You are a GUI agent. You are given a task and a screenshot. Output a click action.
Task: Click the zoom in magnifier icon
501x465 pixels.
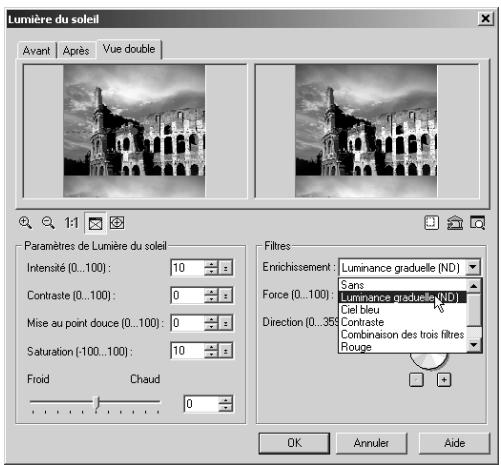click(x=26, y=223)
